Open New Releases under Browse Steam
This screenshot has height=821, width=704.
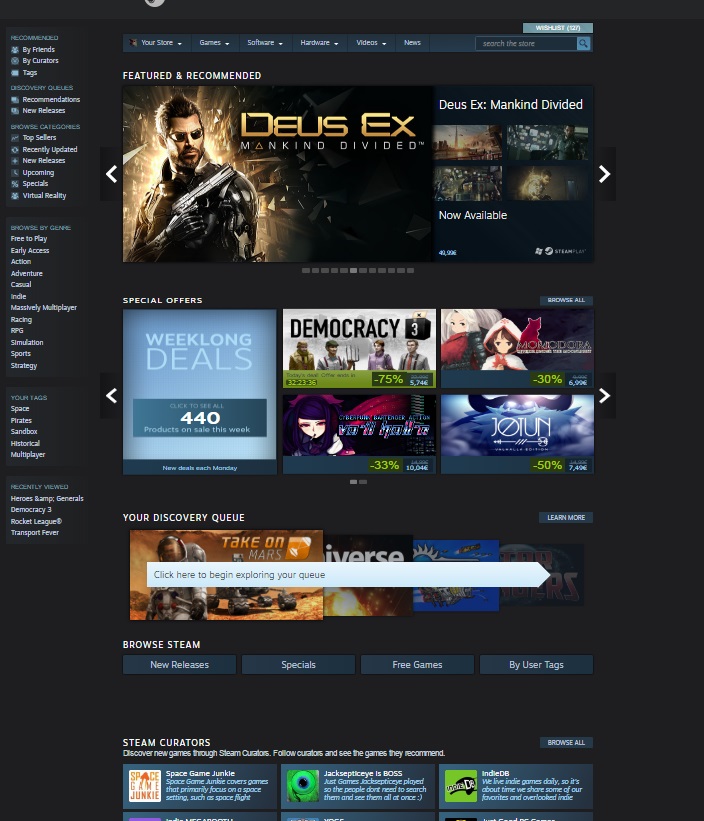[x=180, y=664]
